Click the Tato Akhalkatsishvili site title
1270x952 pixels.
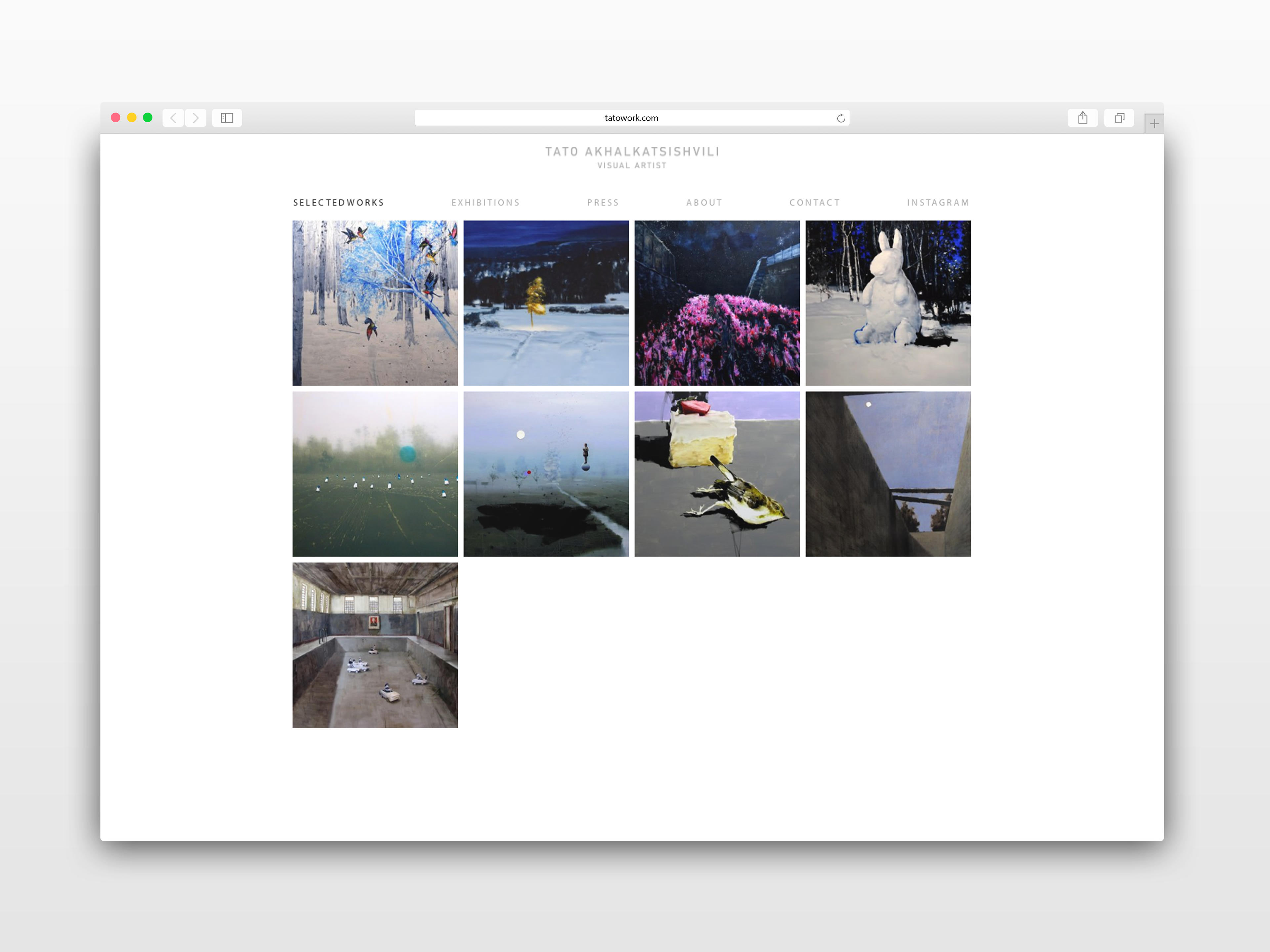[x=632, y=151]
